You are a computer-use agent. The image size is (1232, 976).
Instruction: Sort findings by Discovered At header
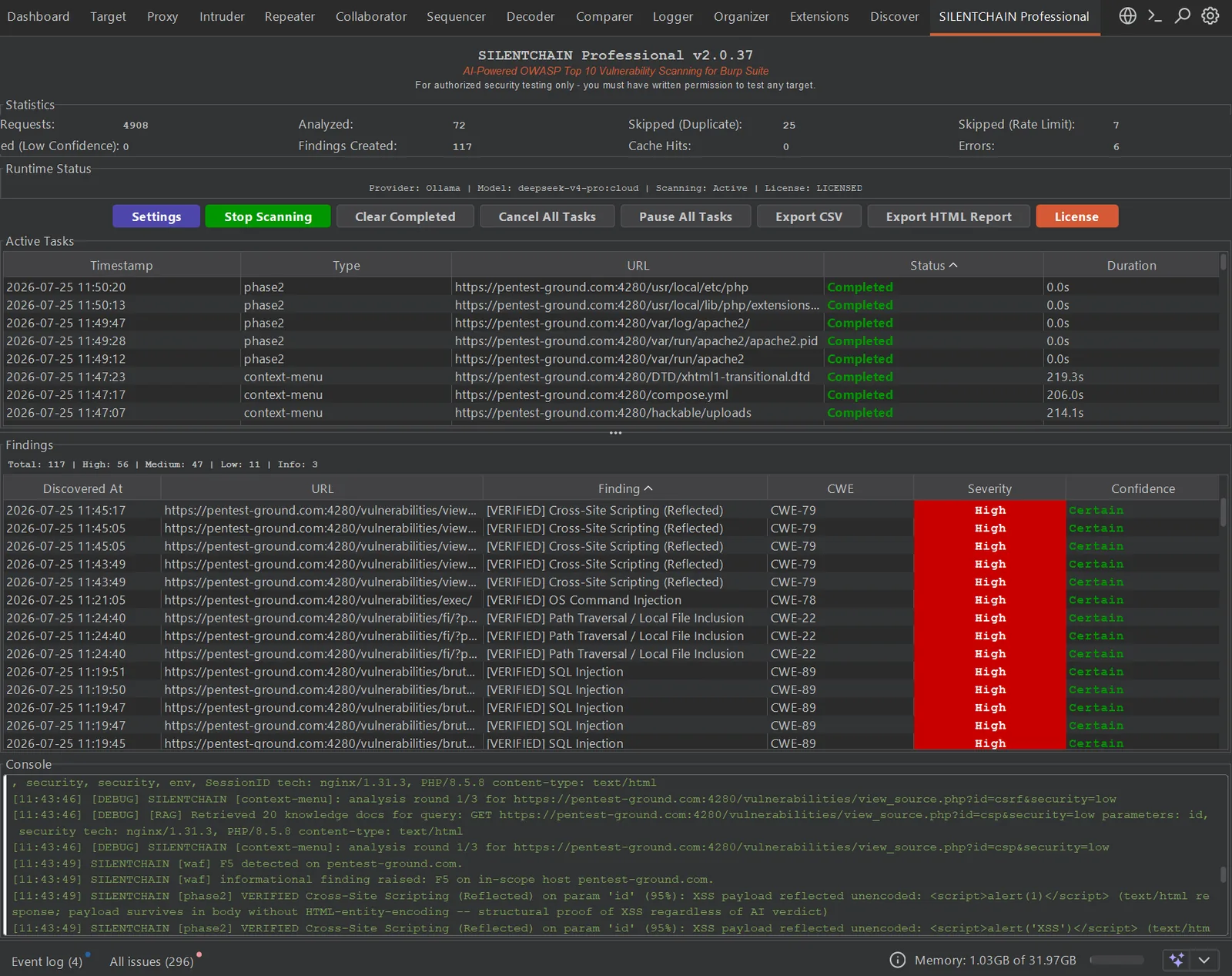82,488
